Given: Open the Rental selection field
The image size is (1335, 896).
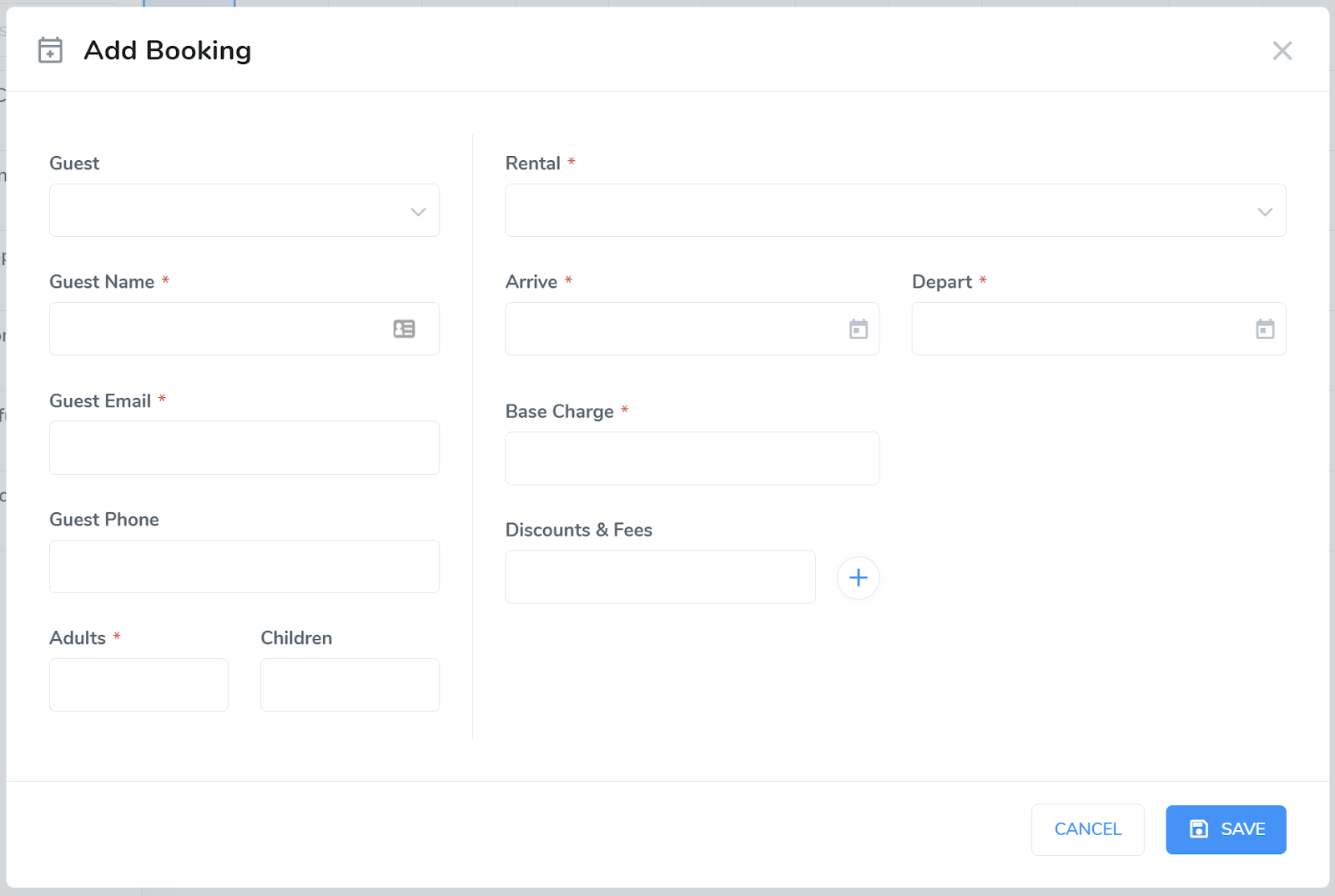Looking at the screenshot, I should [x=876, y=210].
